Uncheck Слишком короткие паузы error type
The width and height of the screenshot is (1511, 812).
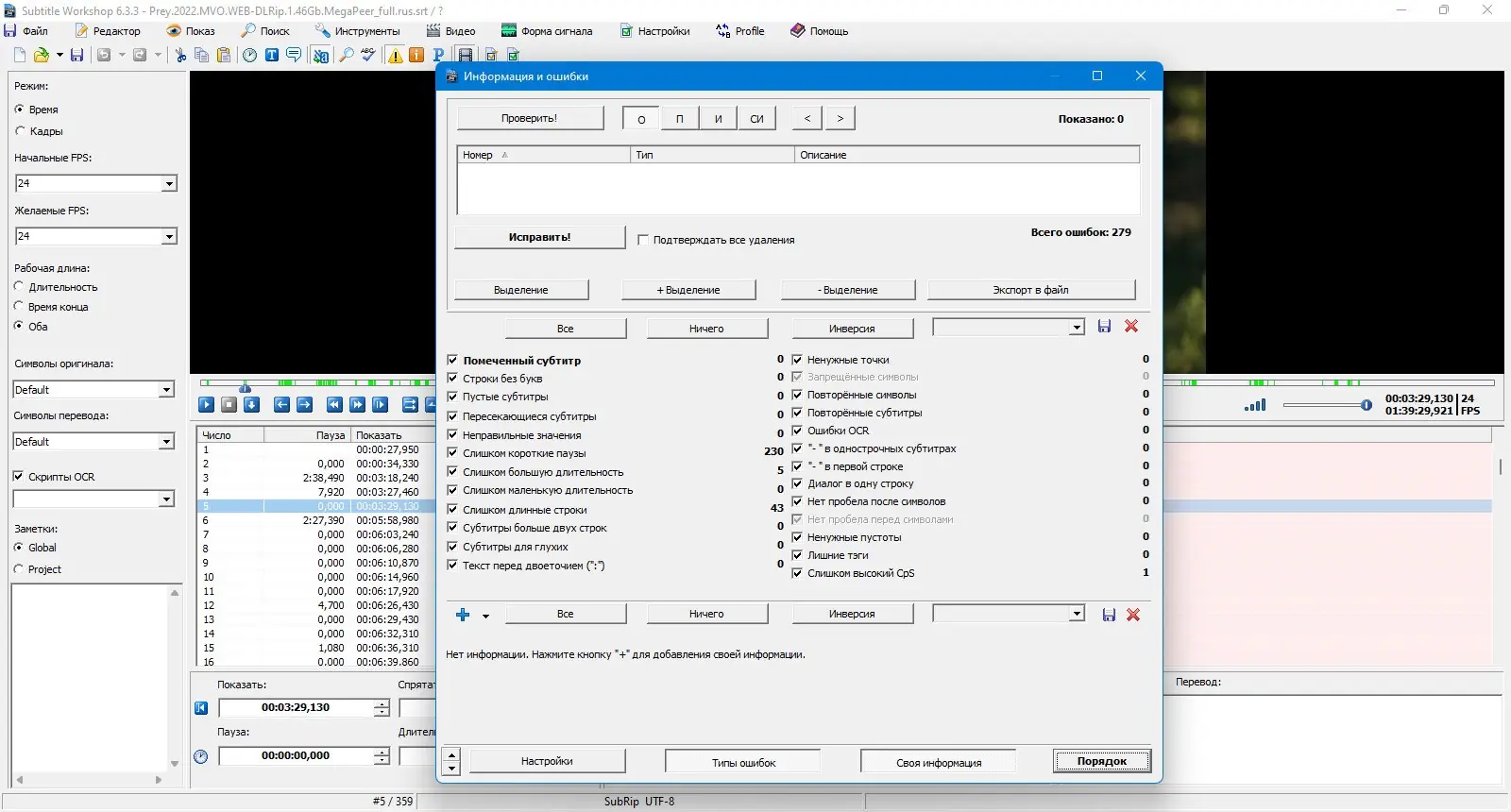(x=452, y=453)
